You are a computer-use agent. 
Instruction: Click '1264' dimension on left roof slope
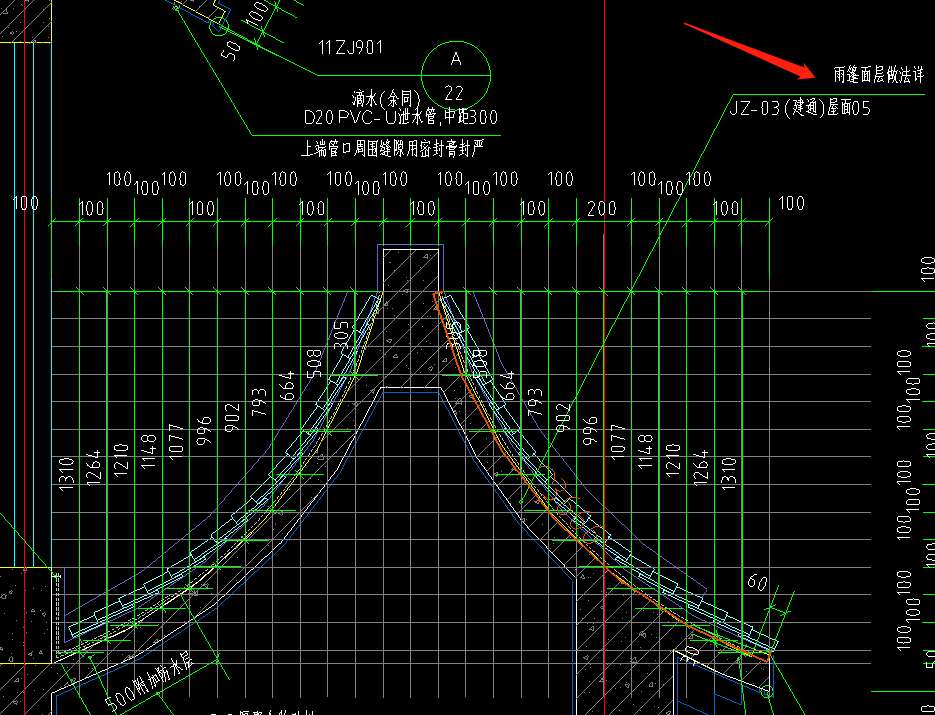pyautogui.click(x=93, y=468)
